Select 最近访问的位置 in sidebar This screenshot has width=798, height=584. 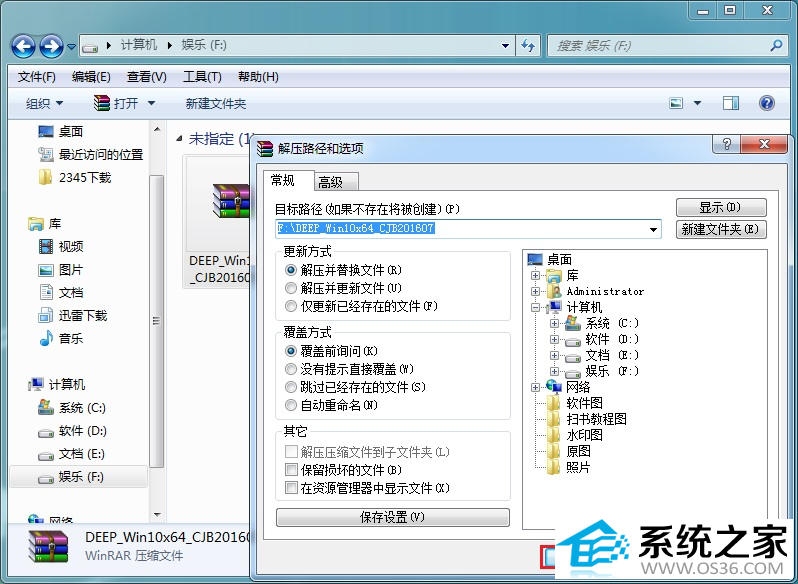(x=91, y=155)
